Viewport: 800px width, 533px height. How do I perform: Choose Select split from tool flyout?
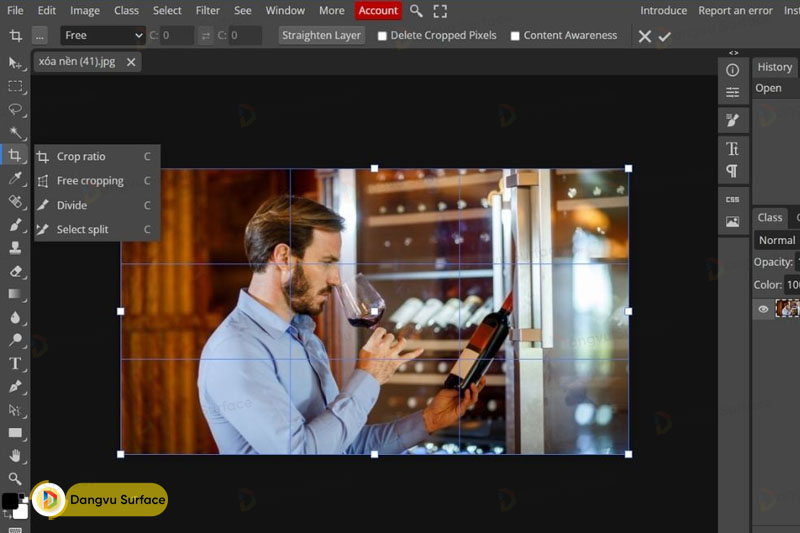(x=97, y=230)
